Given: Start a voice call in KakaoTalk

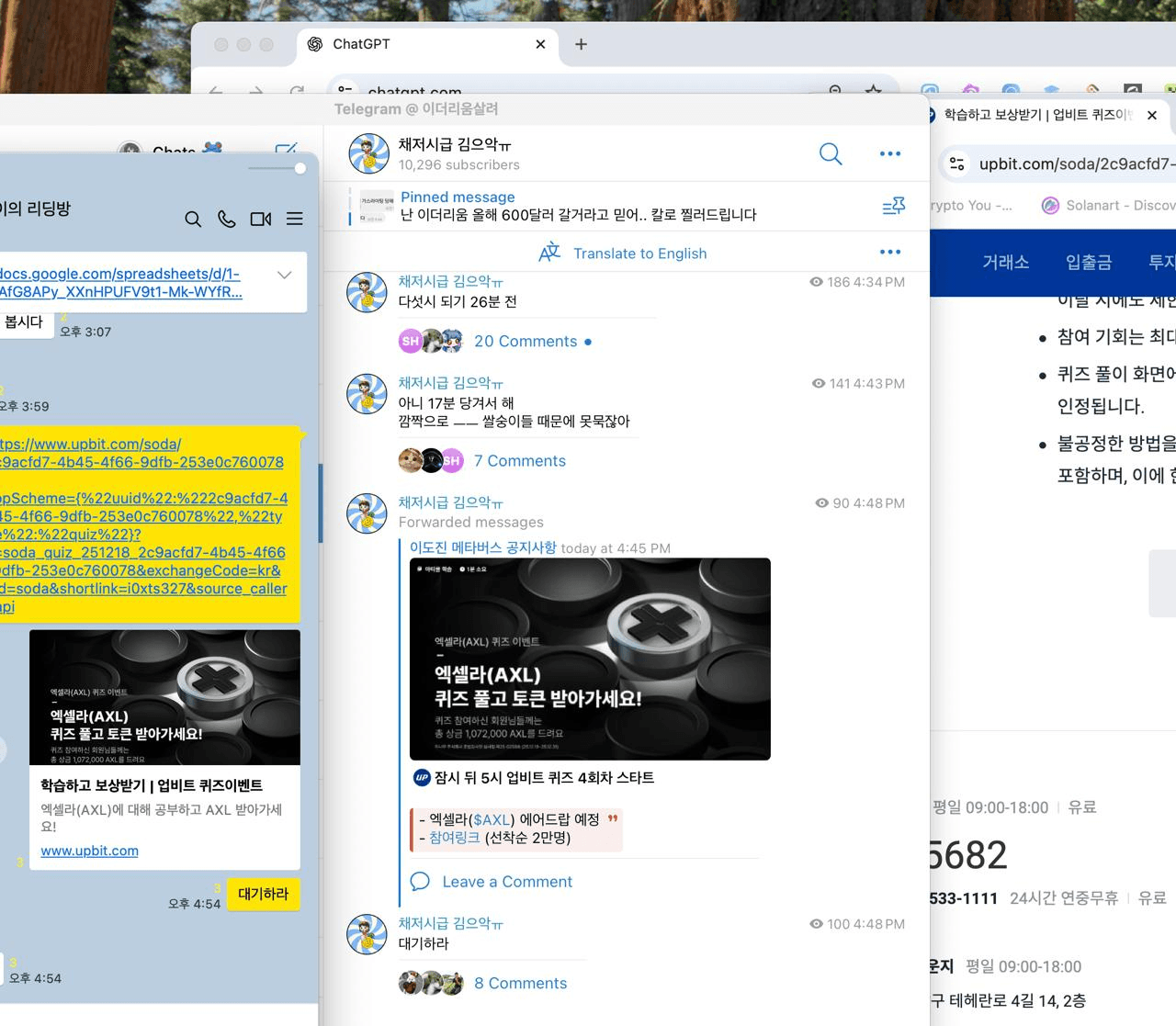Looking at the screenshot, I should [226, 219].
